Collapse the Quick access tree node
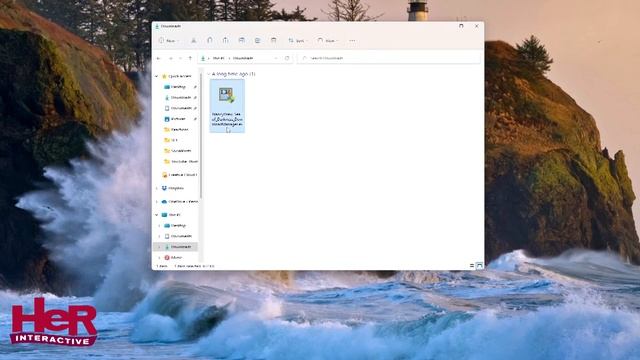 coord(157,76)
